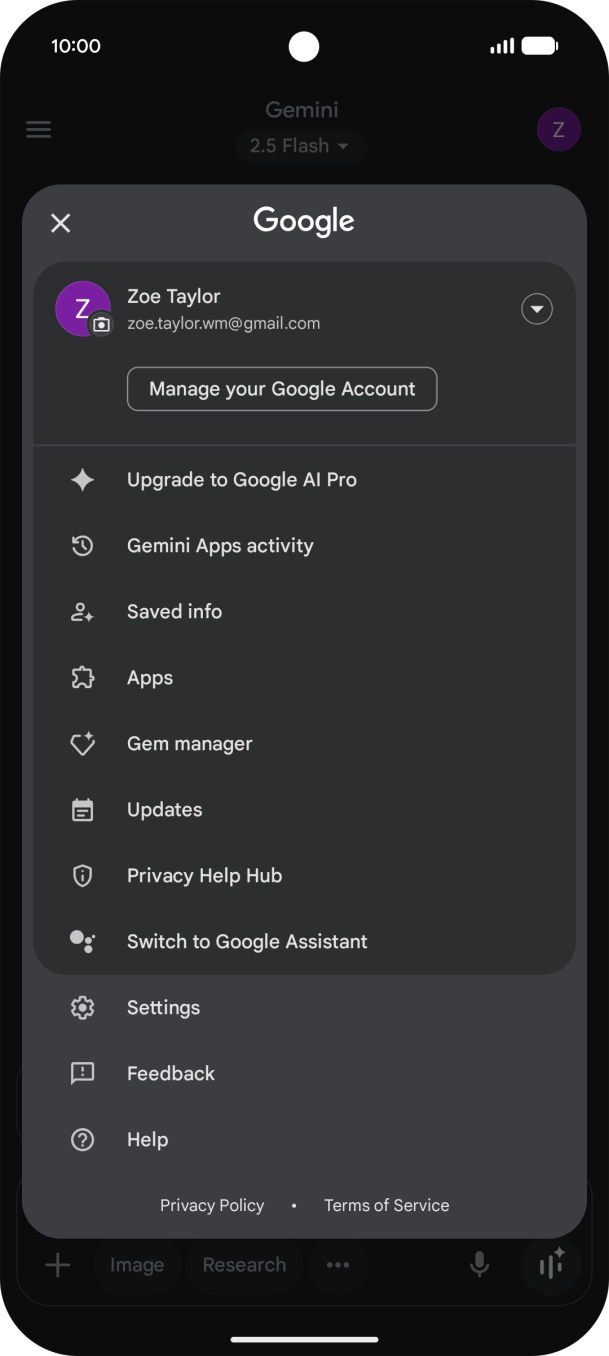The height and width of the screenshot is (1356, 609).
Task: Click the Apps puzzle piece icon
Action: pyautogui.click(x=82, y=678)
